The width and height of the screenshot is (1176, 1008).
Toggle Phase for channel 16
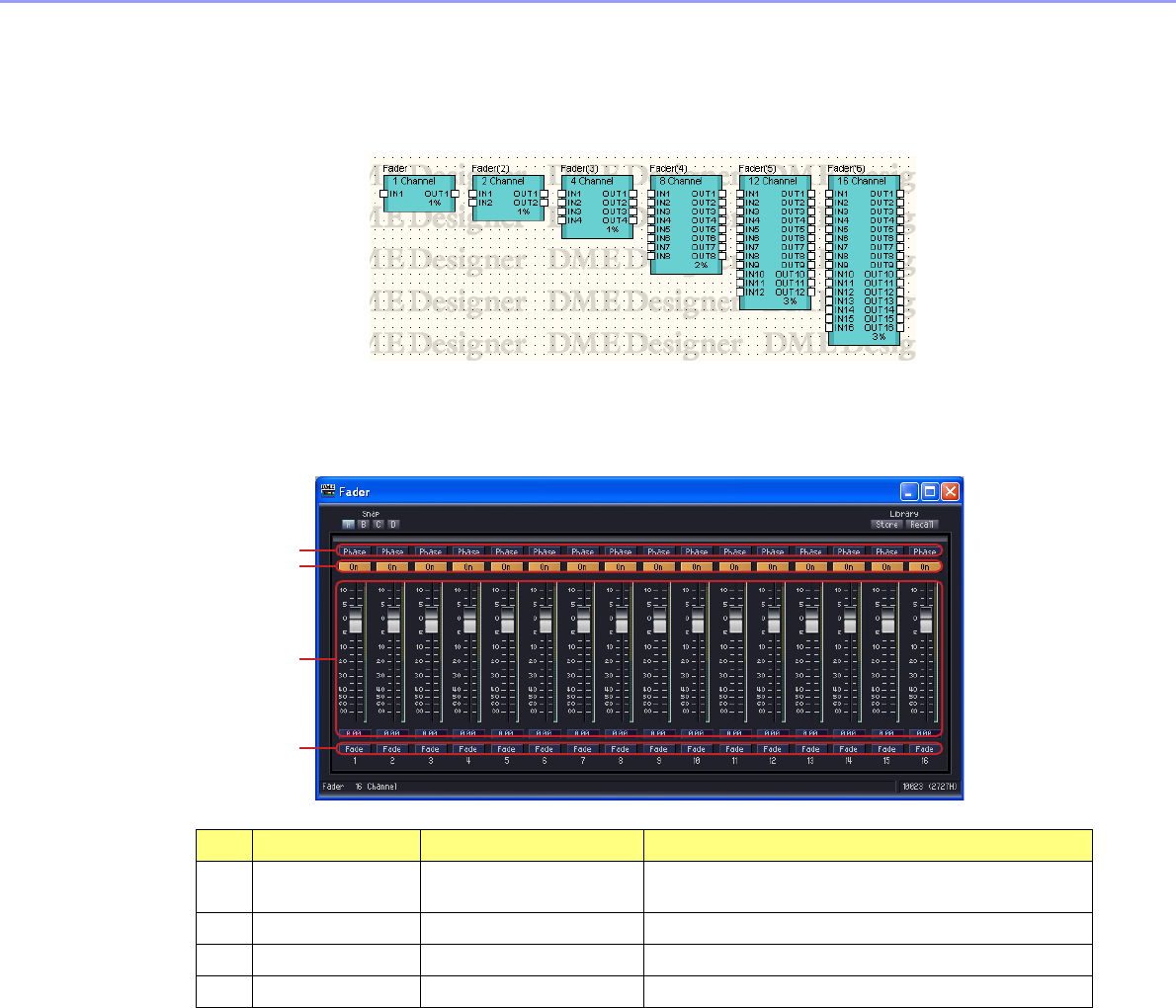coord(924,551)
